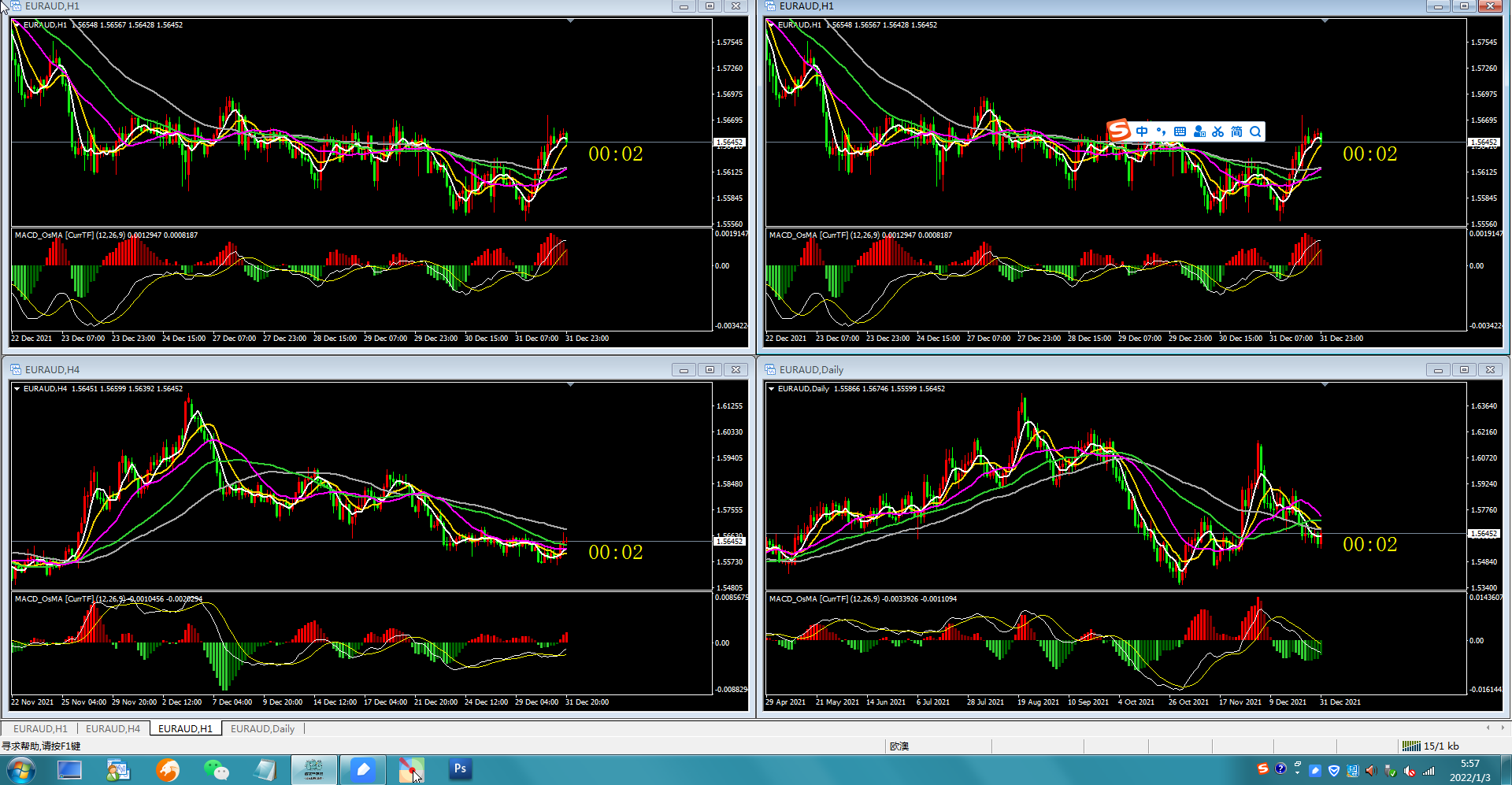Open the monitor/desktop taskbar icon
Image resolution: width=1512 pixels, height=785 pixels.
pos(69,769)
